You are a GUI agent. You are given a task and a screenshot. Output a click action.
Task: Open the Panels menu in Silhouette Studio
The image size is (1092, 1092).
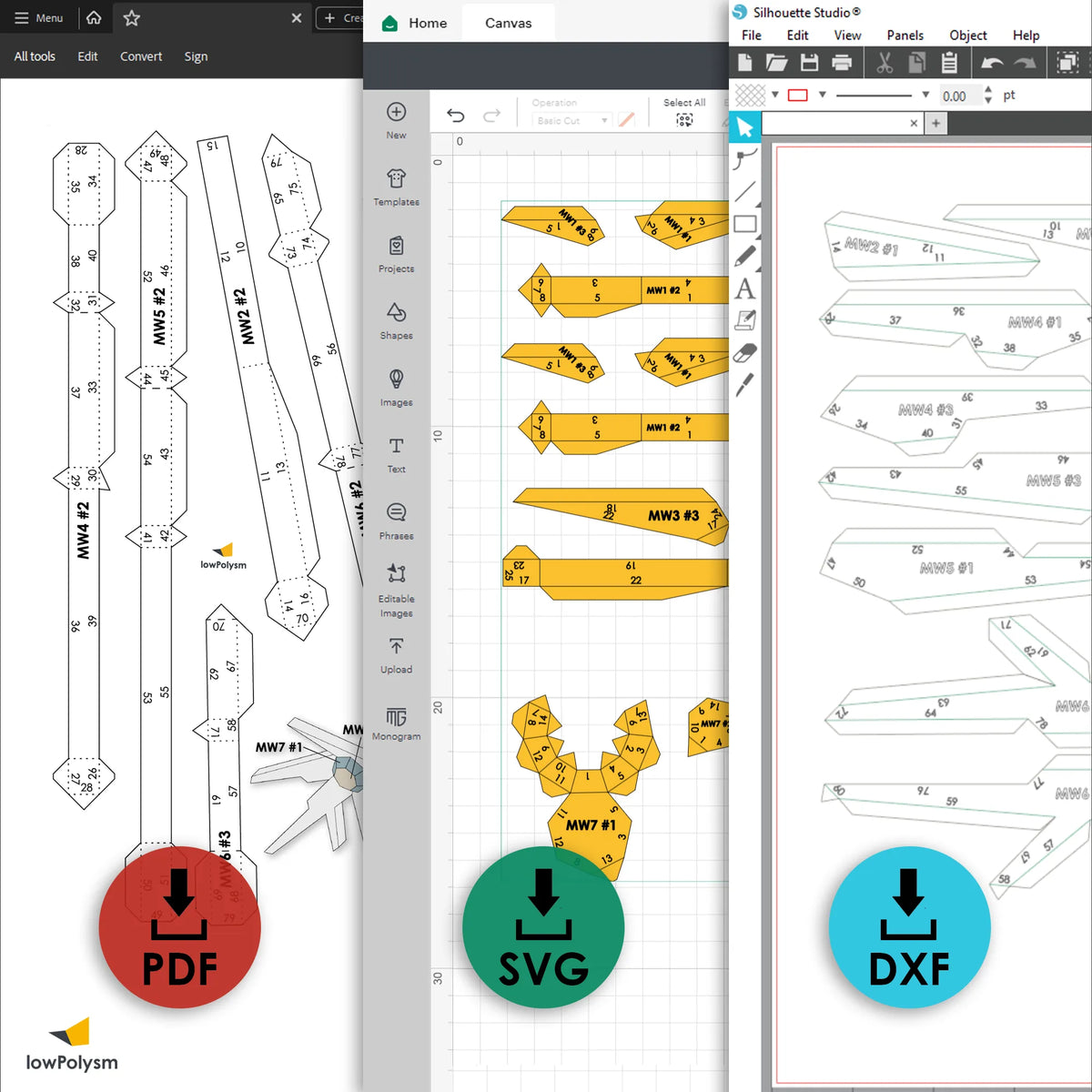coord(905,35)
